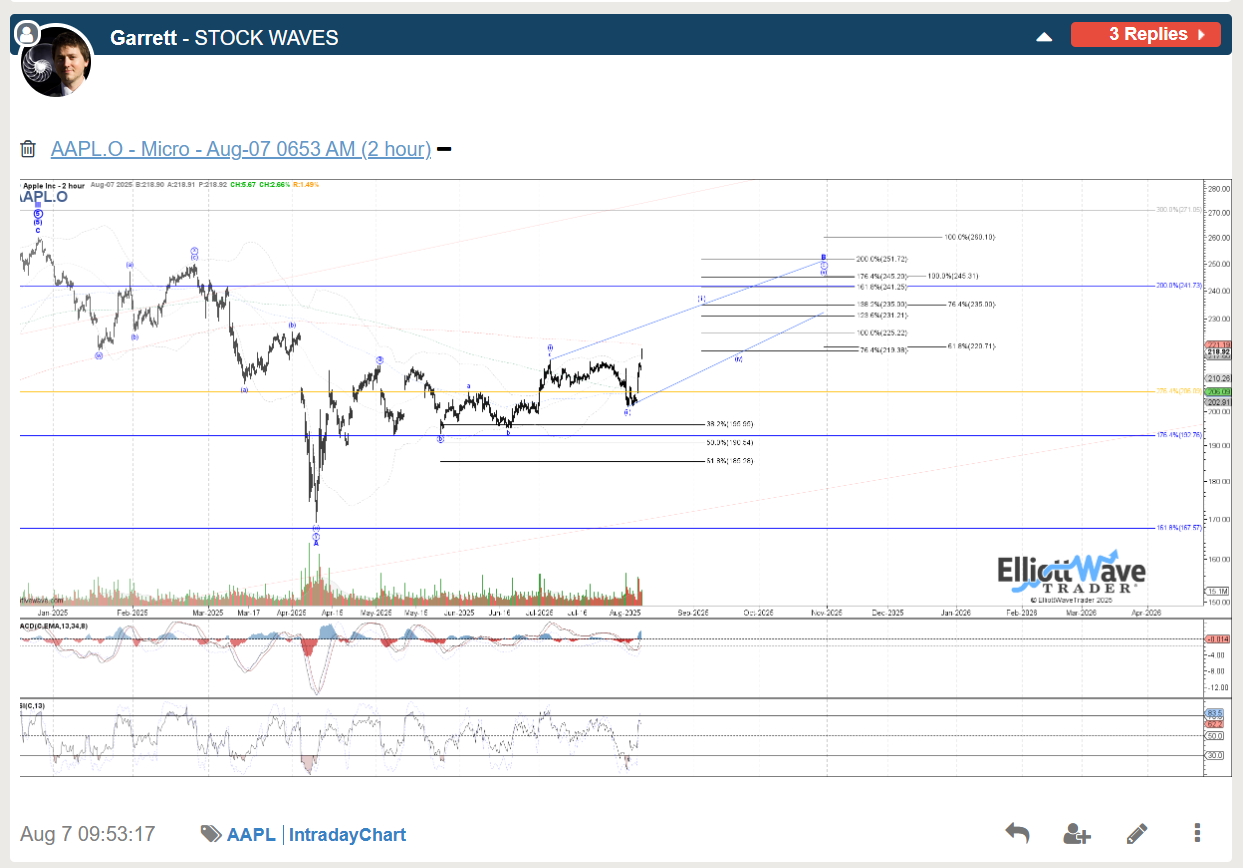The image size is (1243, 868).
Task: Edit the post with the pencil icon
Action: (1137, 833)
